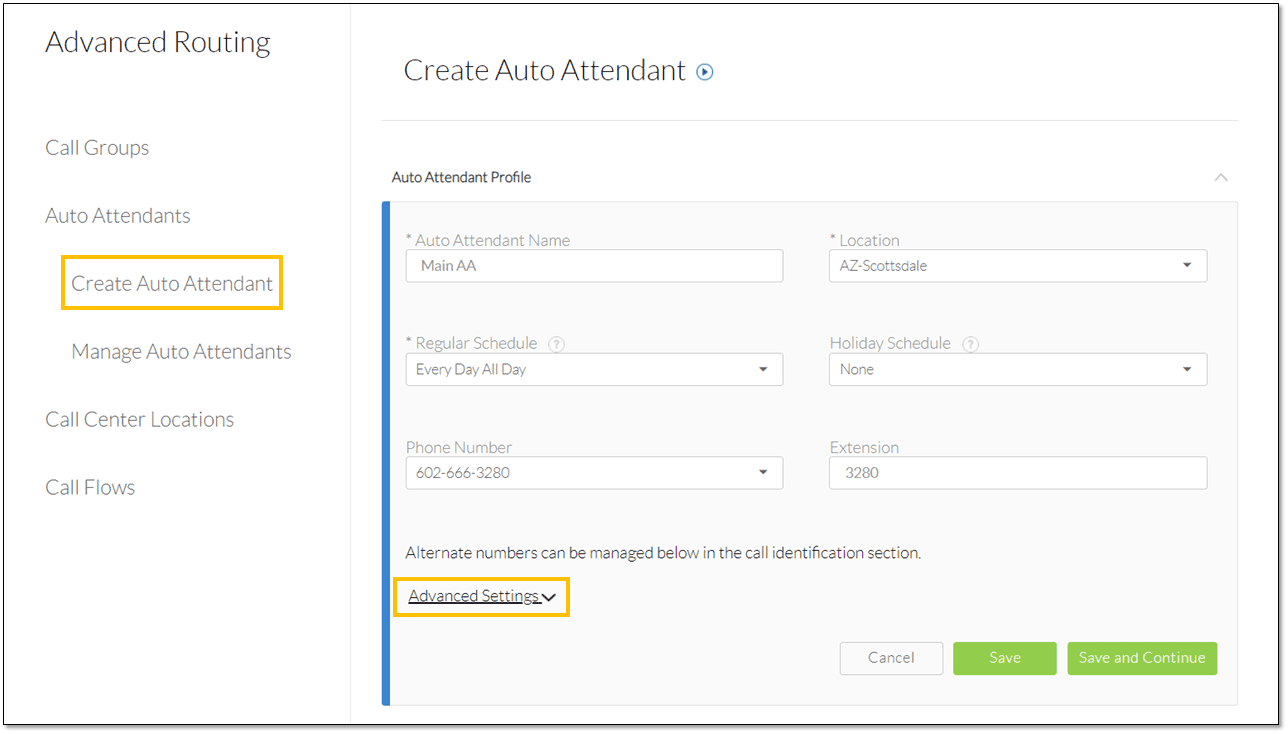
Task: Click into the Auto Attendant Name field
Action: coord(594,266)
